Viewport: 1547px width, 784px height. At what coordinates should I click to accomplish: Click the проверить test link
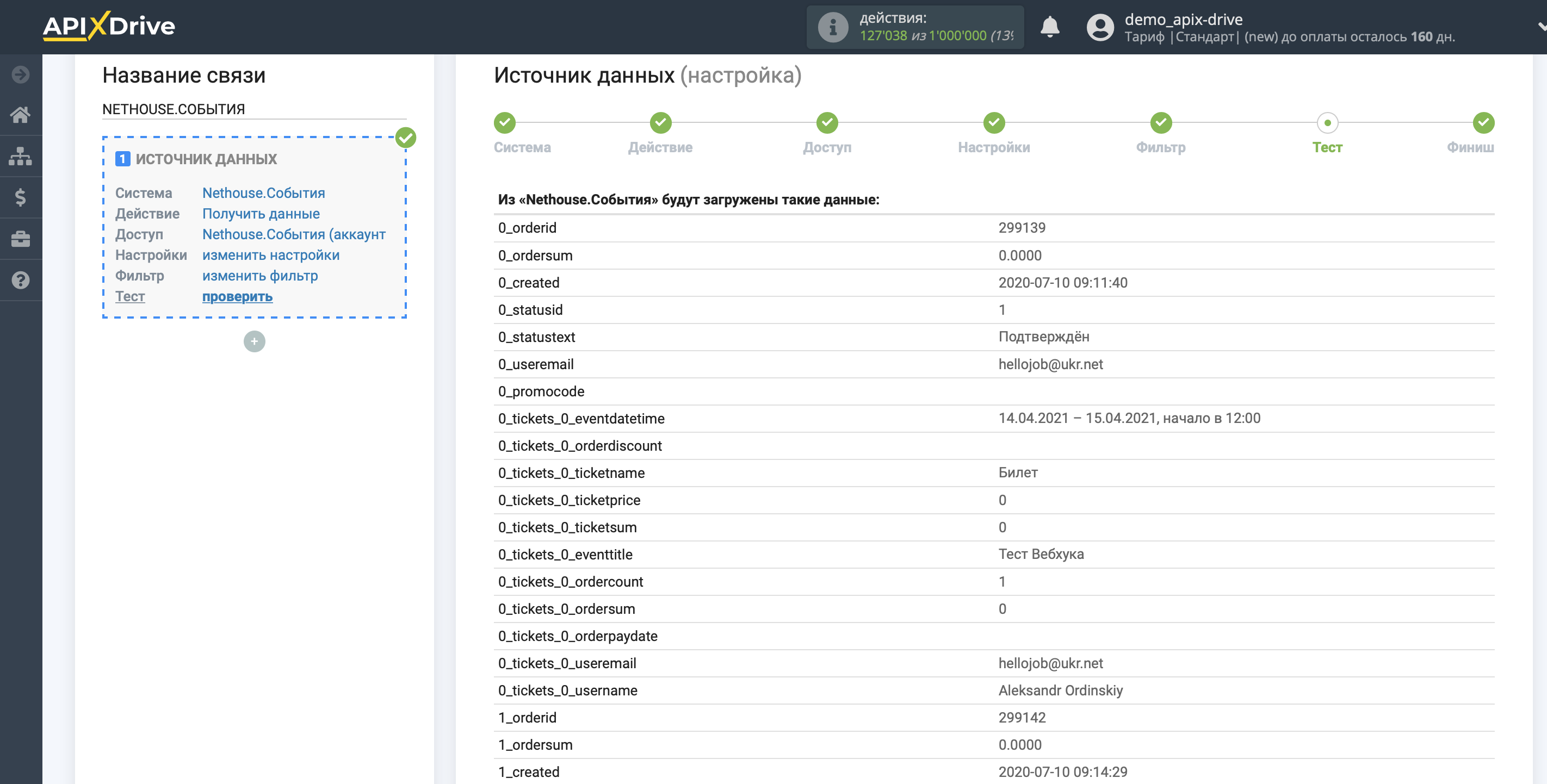pyautogui.click(x=237, y=296)
